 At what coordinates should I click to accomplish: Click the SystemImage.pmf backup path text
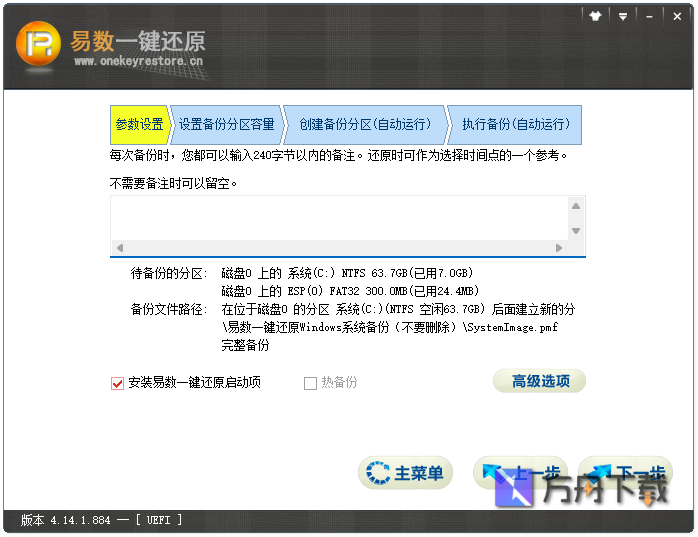pyautogui.click(x=390, y=328)
